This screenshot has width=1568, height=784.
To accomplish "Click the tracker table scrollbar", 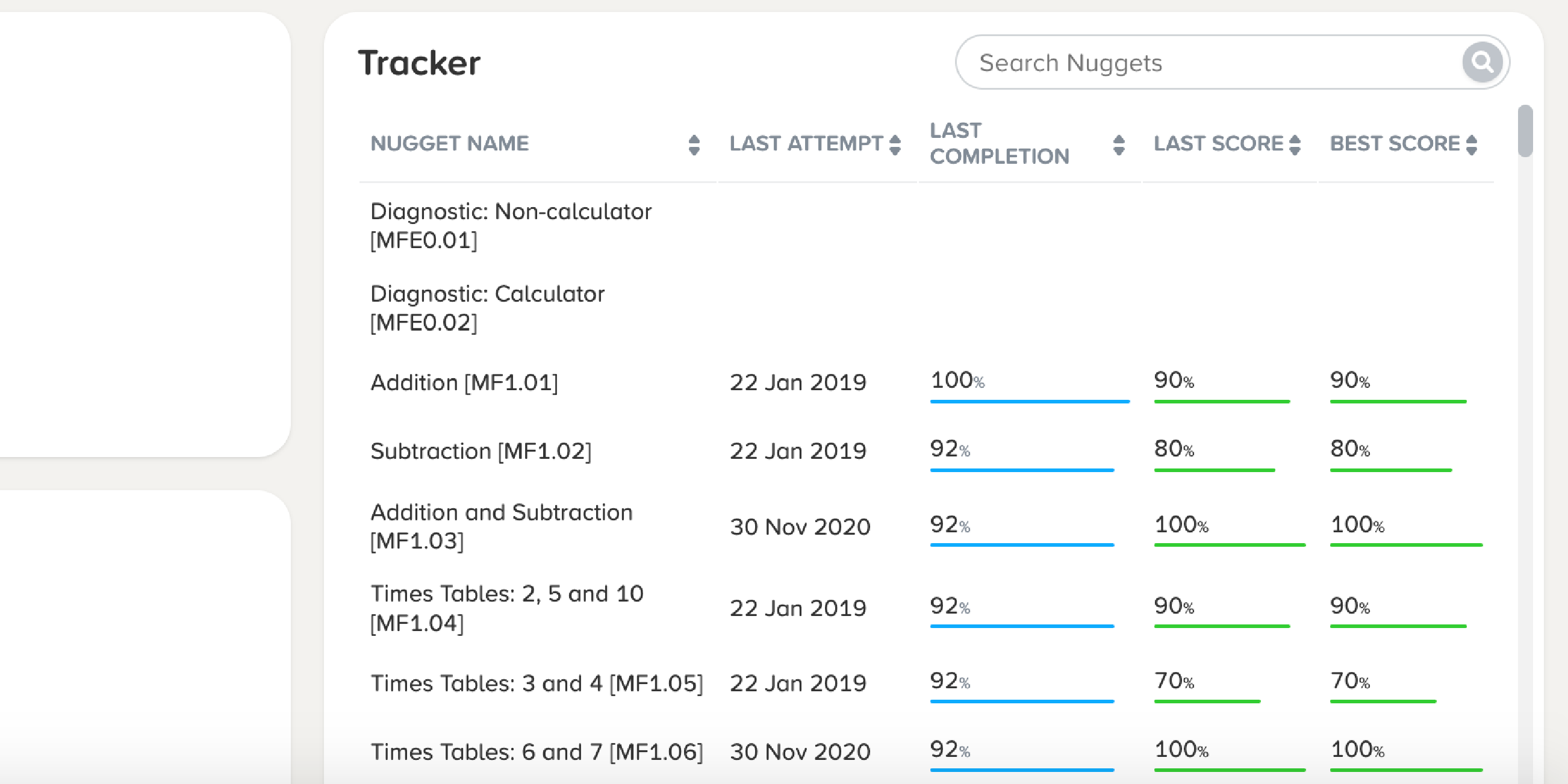I will pyautogui.click(x=1525, y=131).
